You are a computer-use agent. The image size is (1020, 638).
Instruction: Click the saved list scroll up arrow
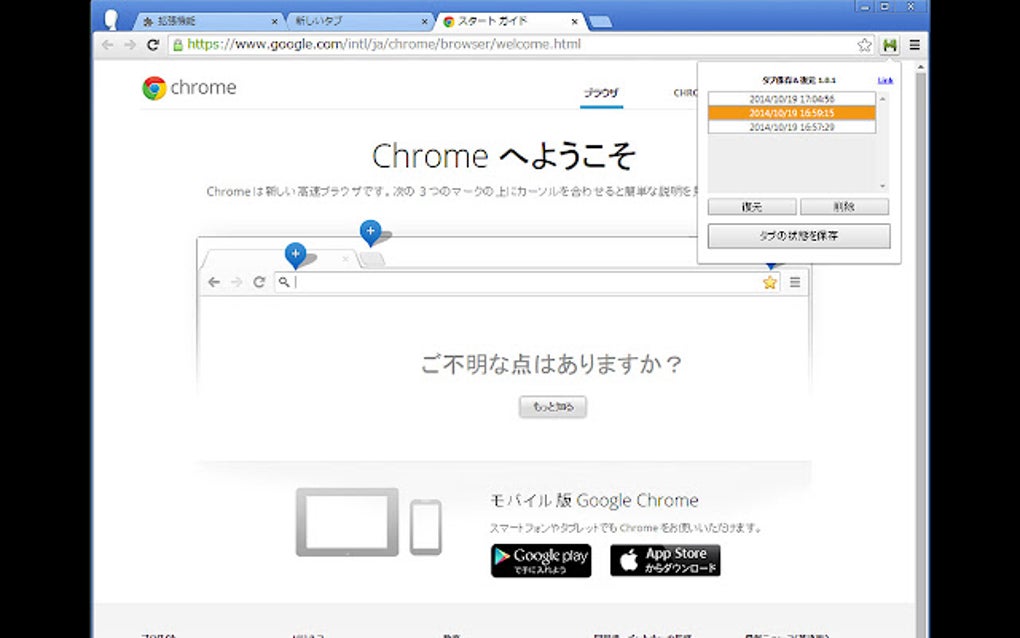pyautogui.click(x=883, y=99)
